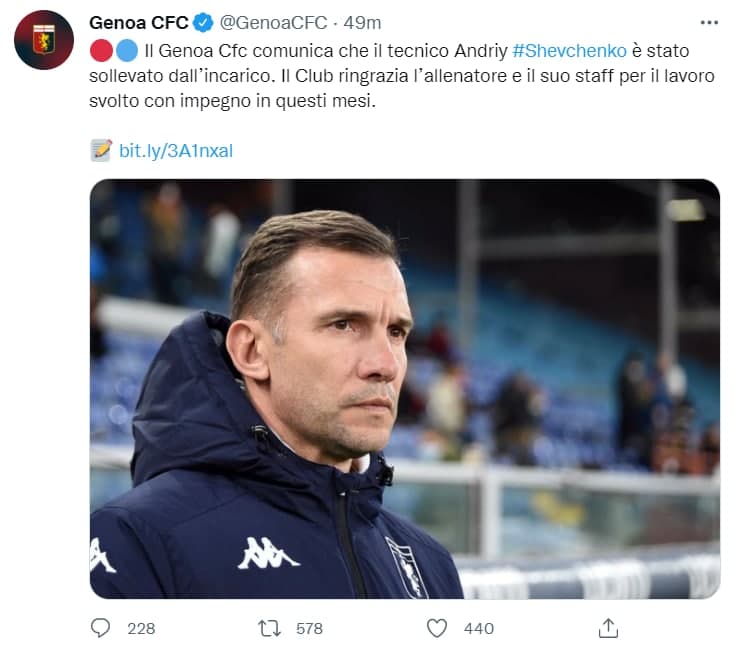
Task: Share the tweet via the upload arrow icon
Action: coord(608,628)
